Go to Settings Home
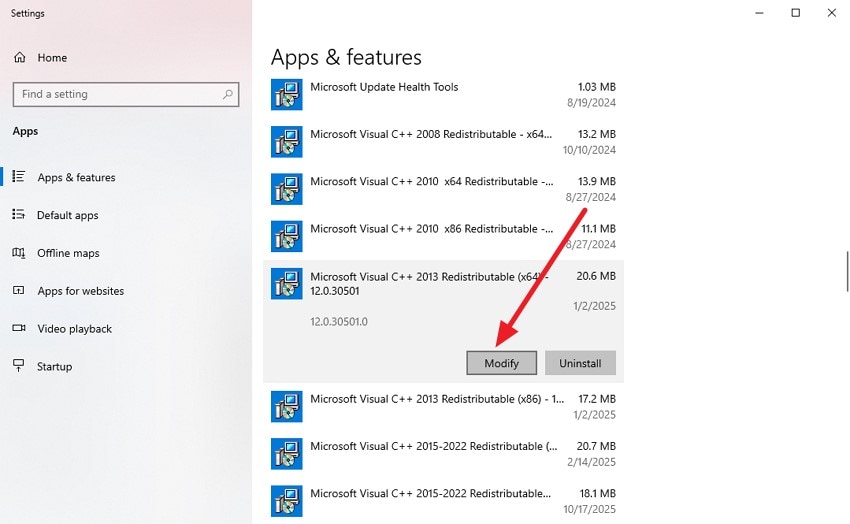 click(x=126, y=57)
